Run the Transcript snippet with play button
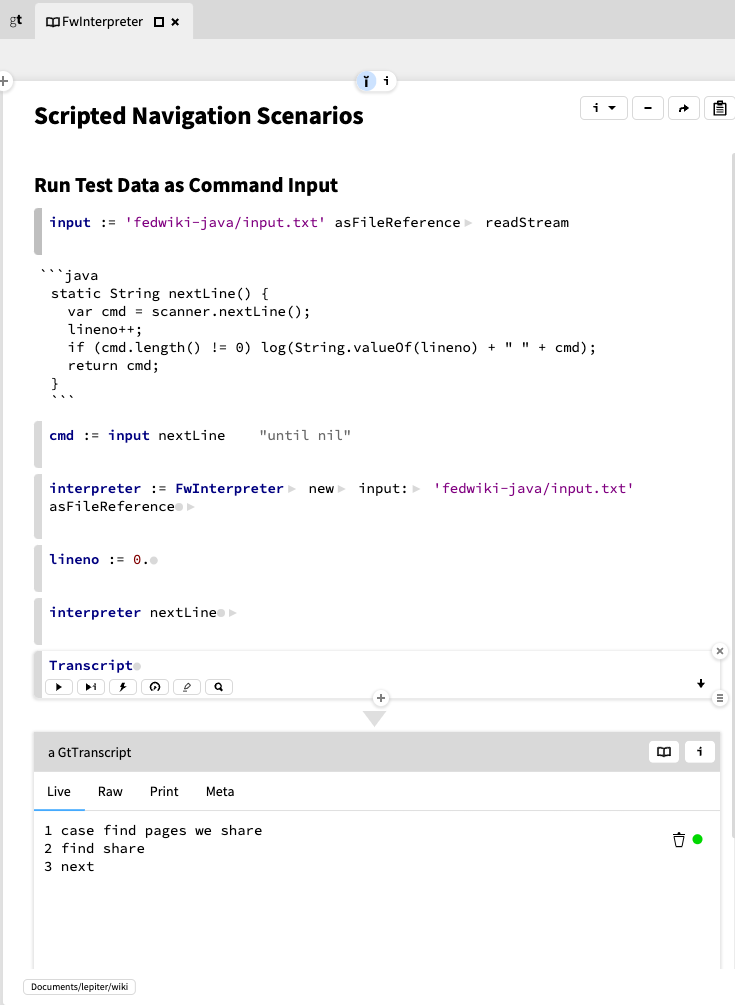The image size is (735, 1005). pyautogui.click(x=58, y=687)
